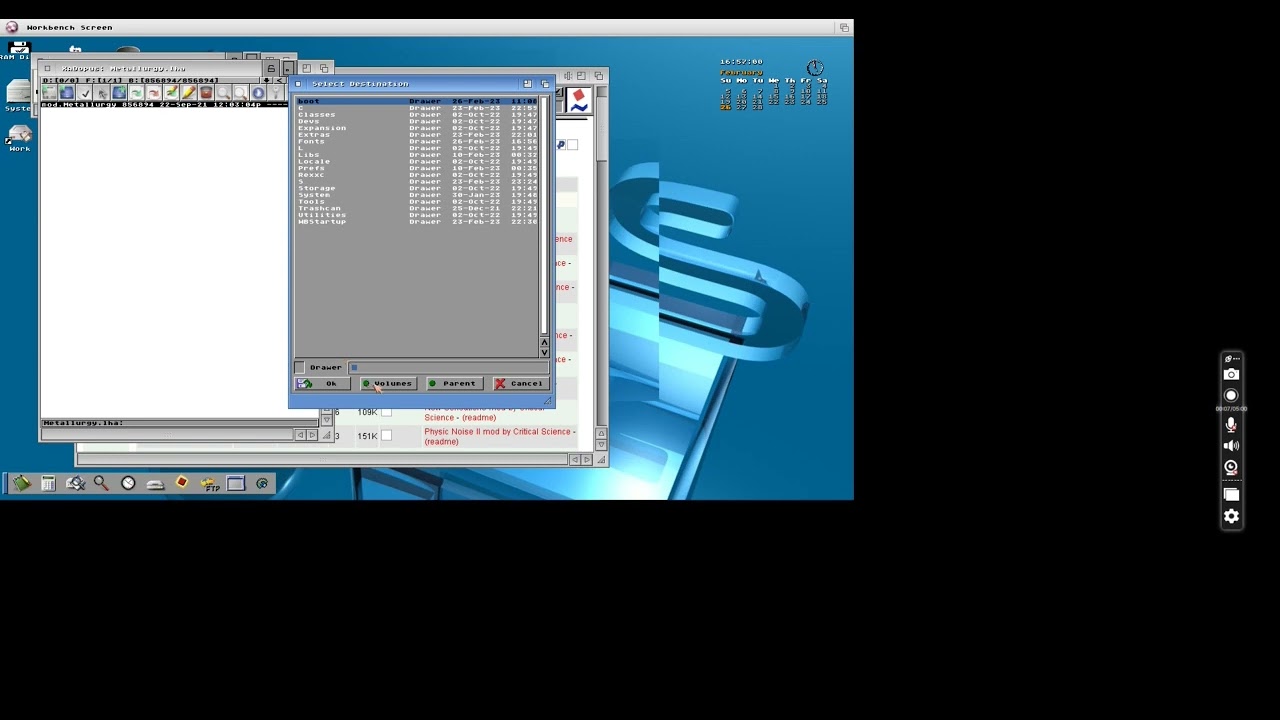Select the 'Fonts' drawer row

418,141
